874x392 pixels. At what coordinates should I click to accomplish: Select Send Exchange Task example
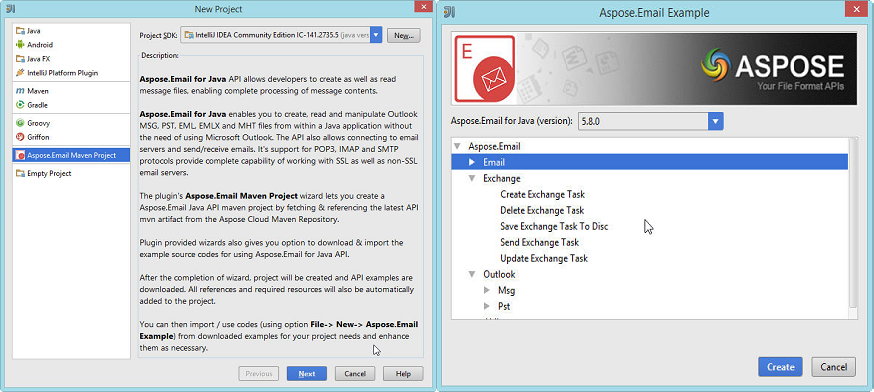540,243
